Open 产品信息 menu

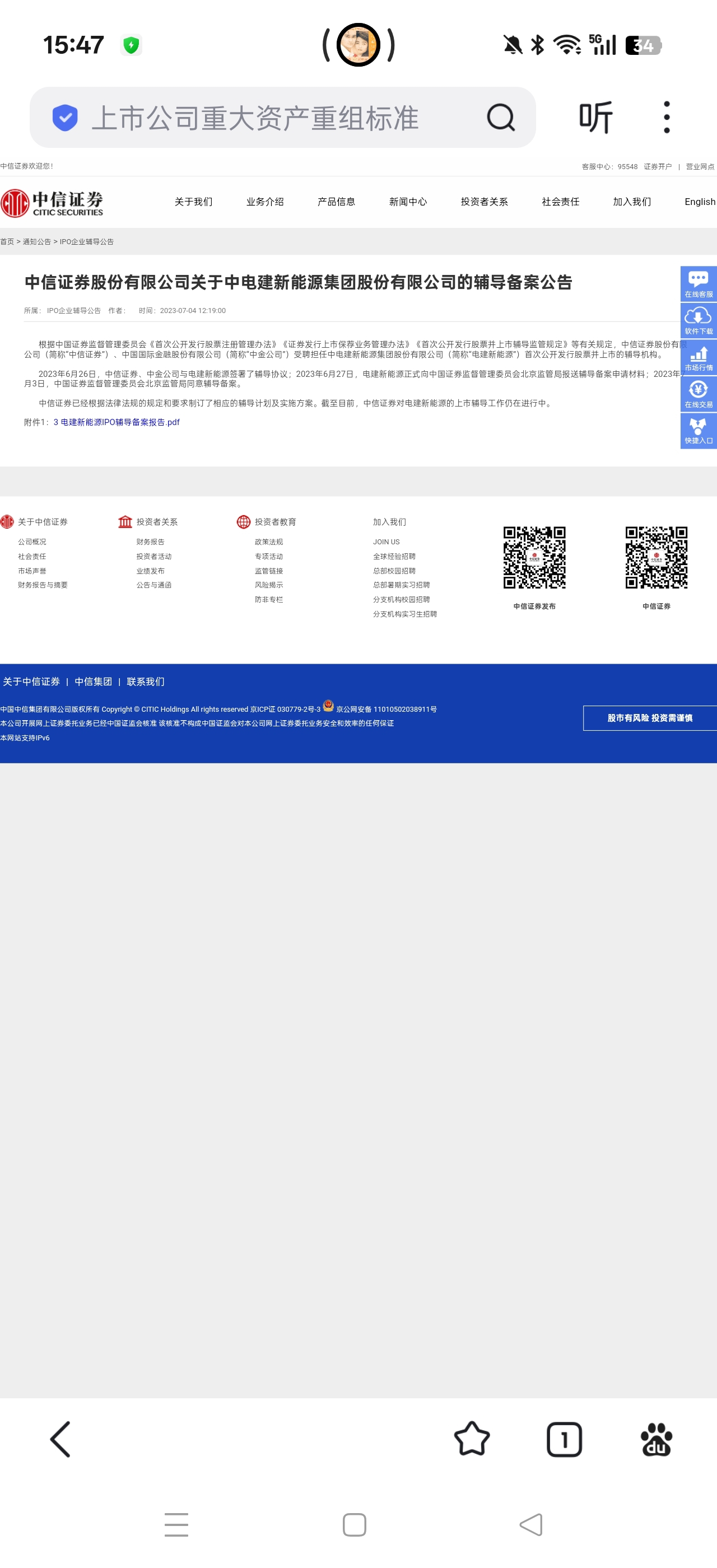pos(336,202)
